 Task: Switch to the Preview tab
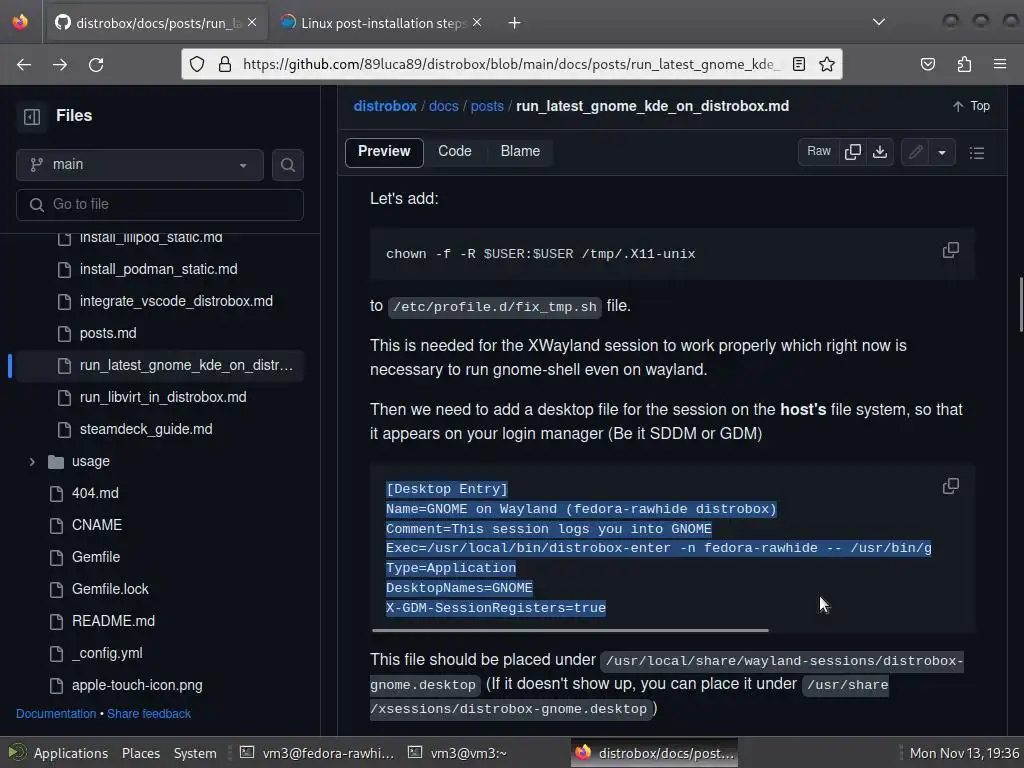point(384,152)
